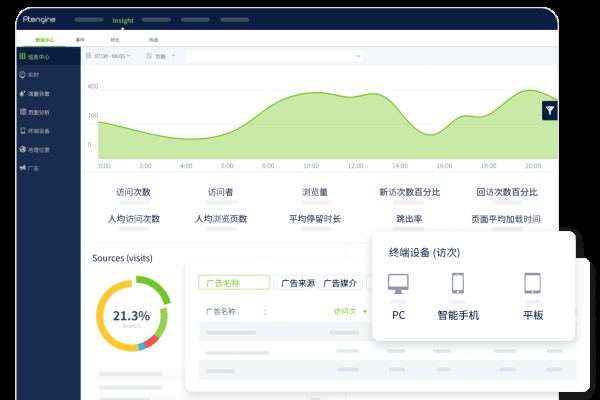Screen dimensions: 600x400
Task: Choose the 平板 tablet device icon
Action: tap(532, 284)
